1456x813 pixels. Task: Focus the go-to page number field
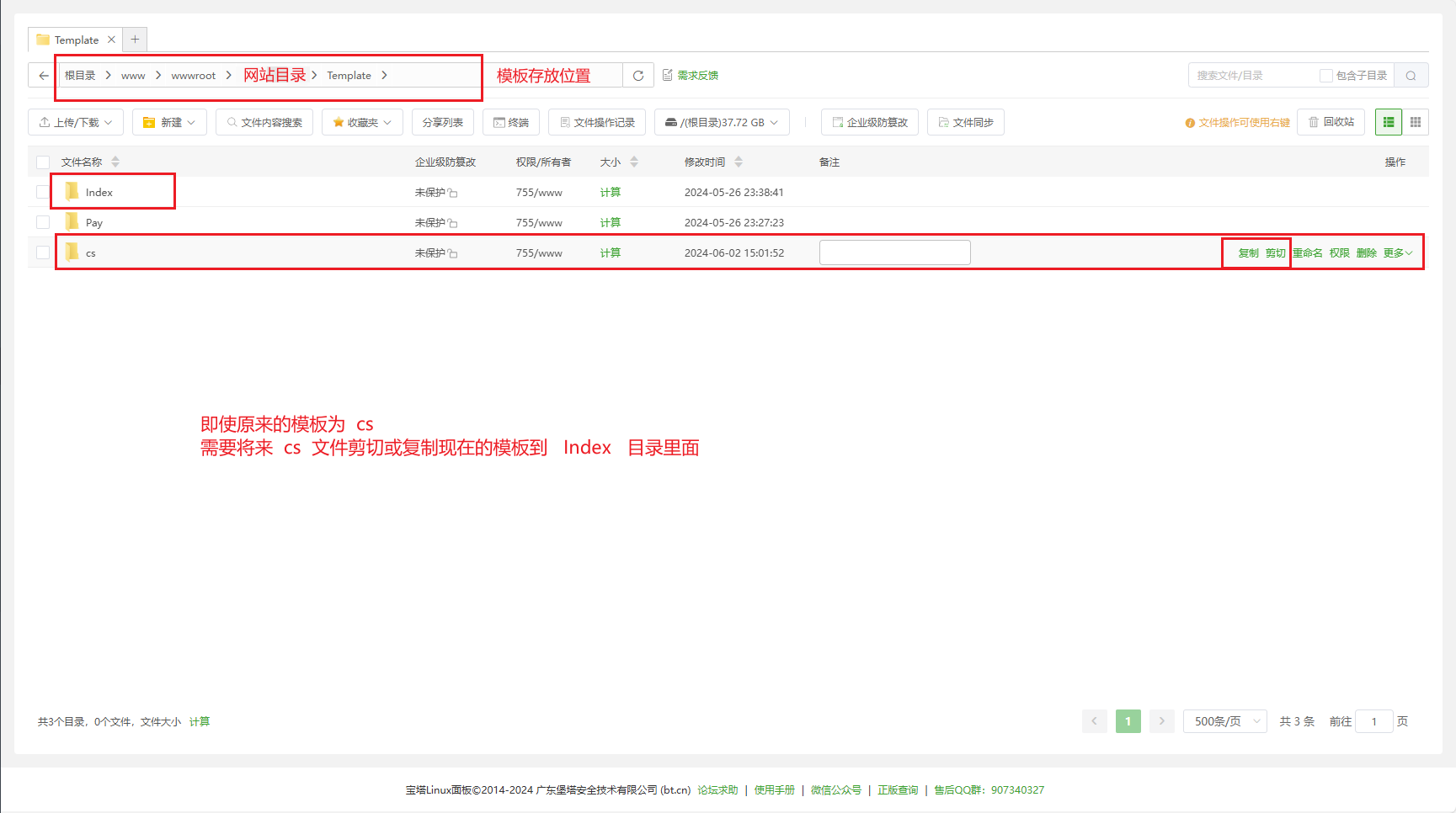point(1374,721)
